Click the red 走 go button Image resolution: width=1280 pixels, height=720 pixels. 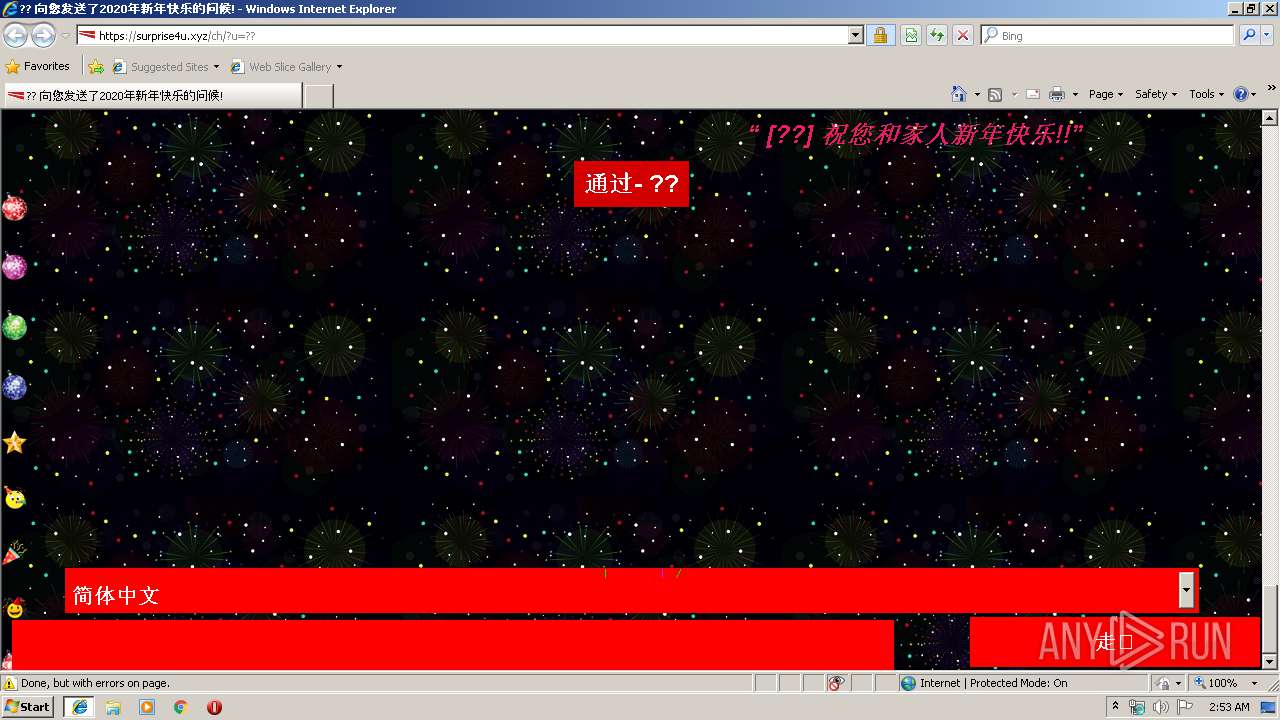pos(1114,642)
